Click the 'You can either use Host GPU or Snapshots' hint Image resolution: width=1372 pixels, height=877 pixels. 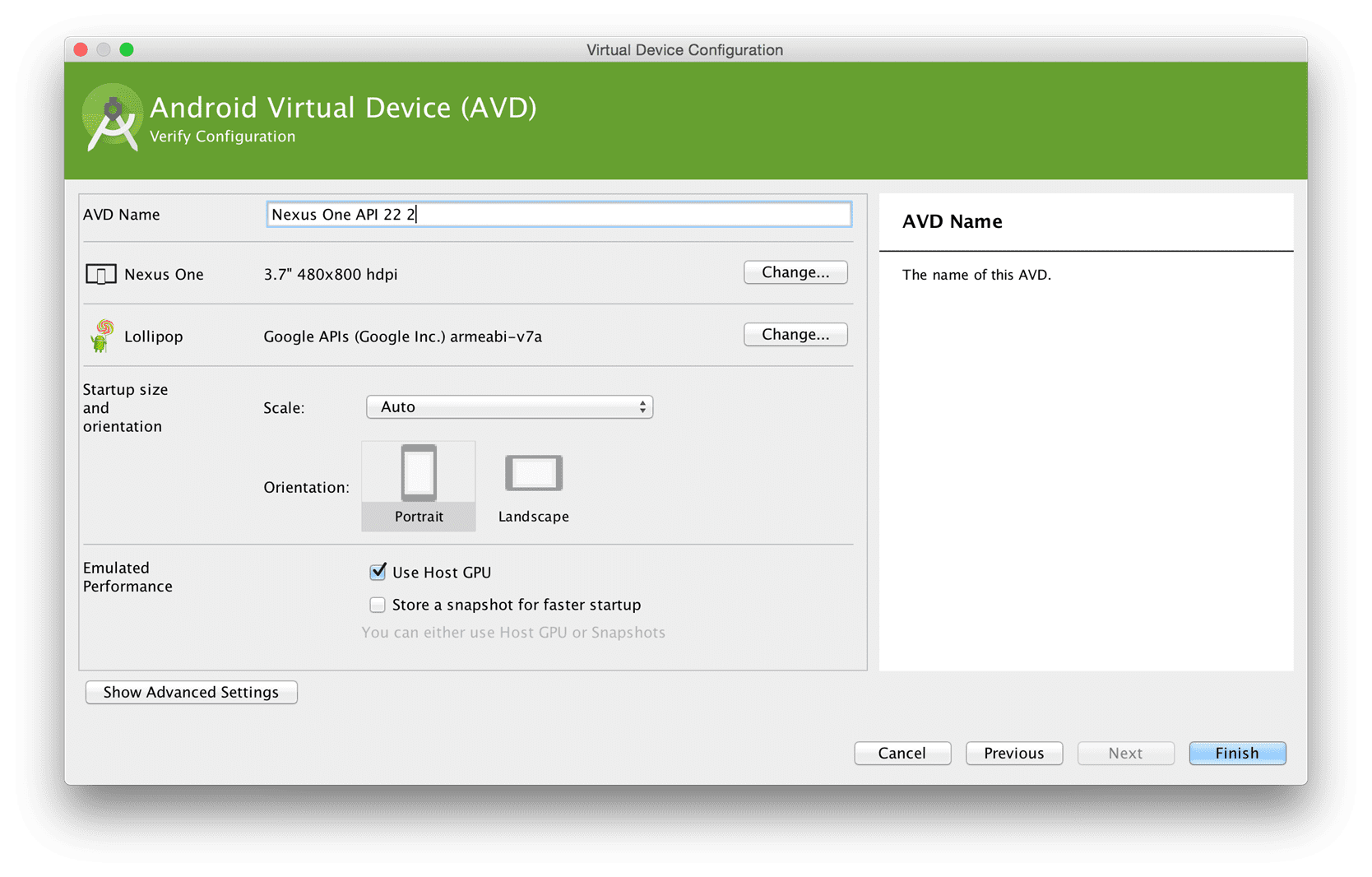(513, 633)
